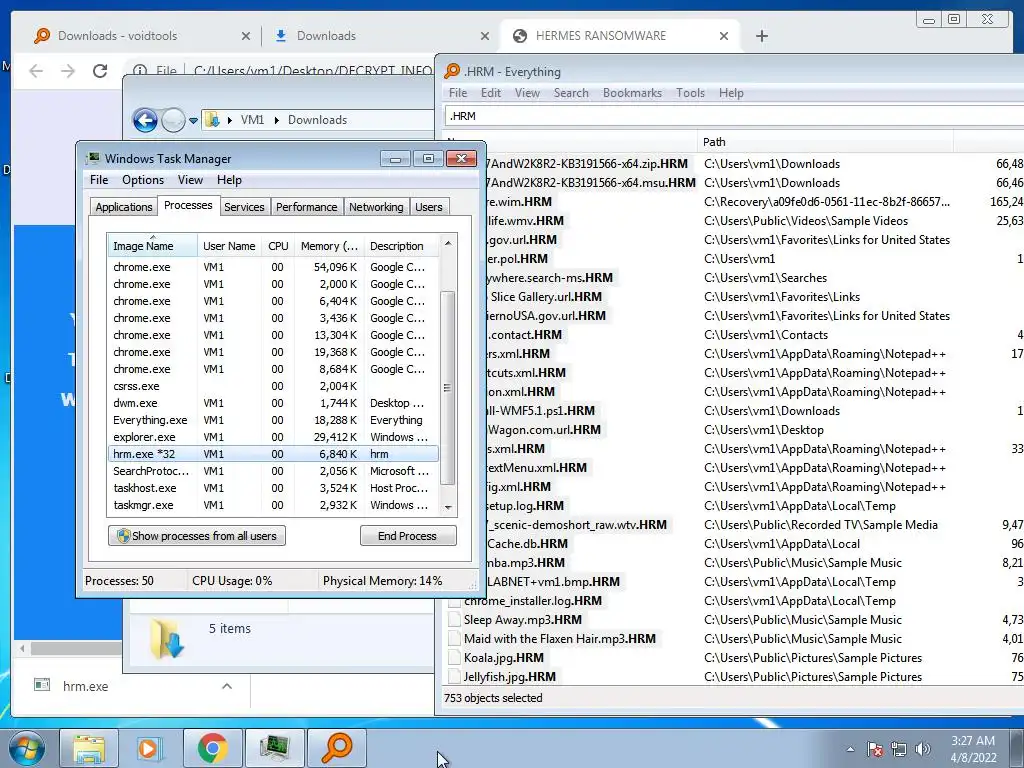1024x768 pixels.
Task: Switch to the Chrome Downloads tab
Action: tap(381, 36)
